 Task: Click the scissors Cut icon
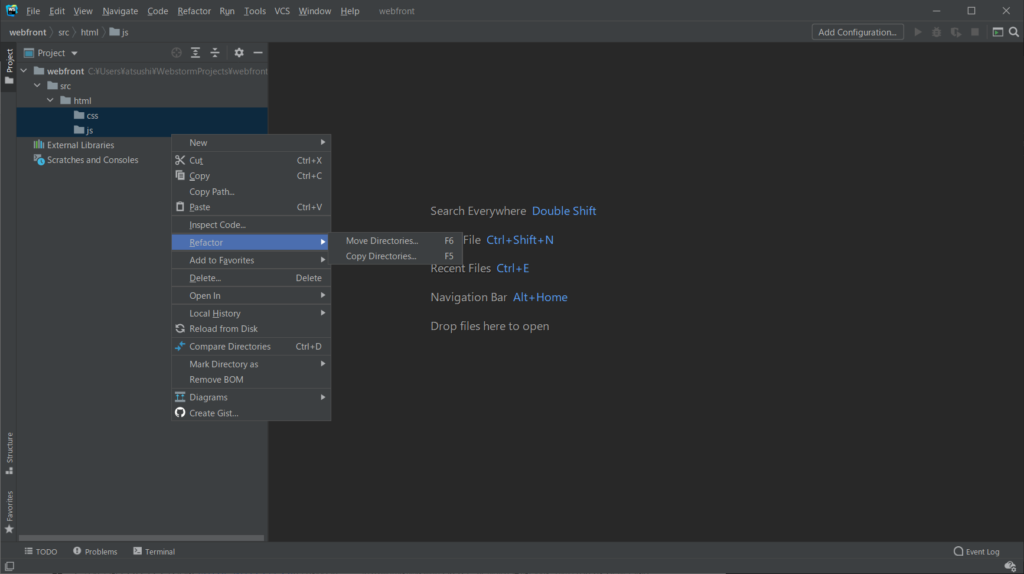(x=180, y=160)
